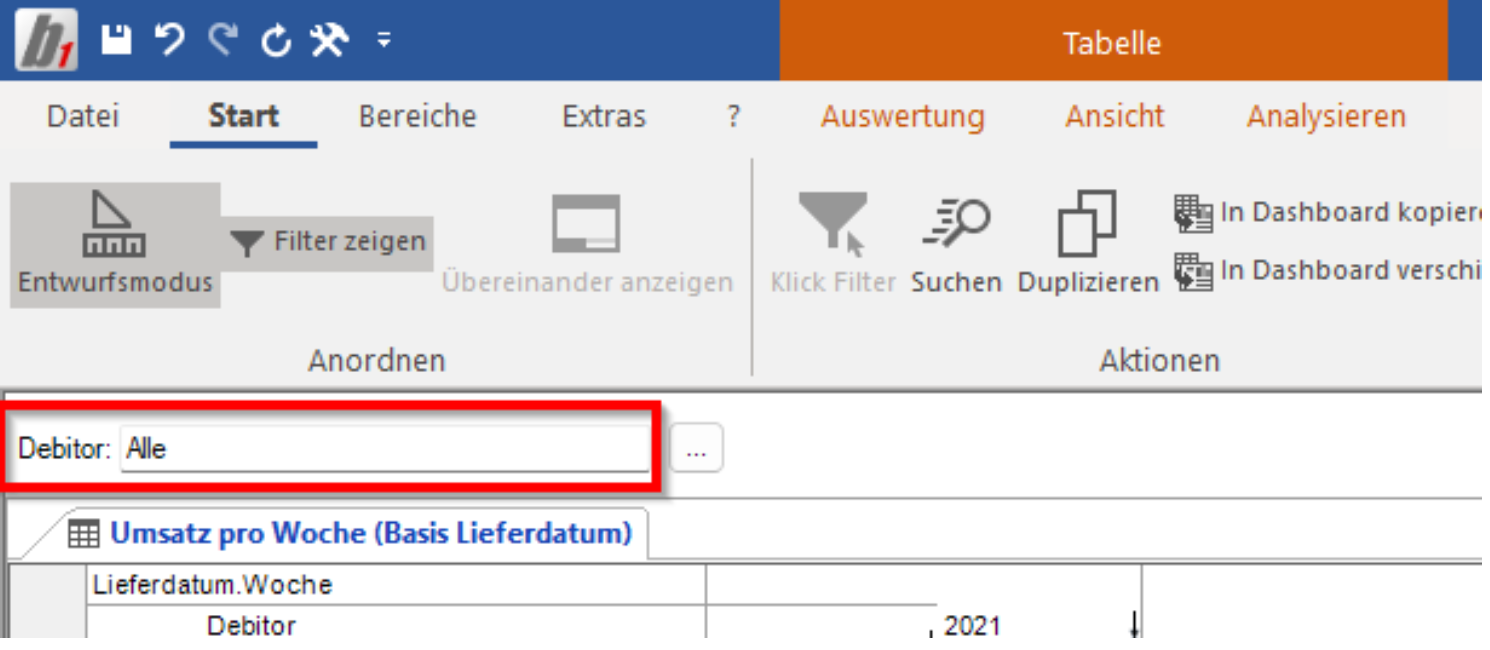Save using the floppy disk icon
Viewport: 1490px width, 650px height.
117,41
